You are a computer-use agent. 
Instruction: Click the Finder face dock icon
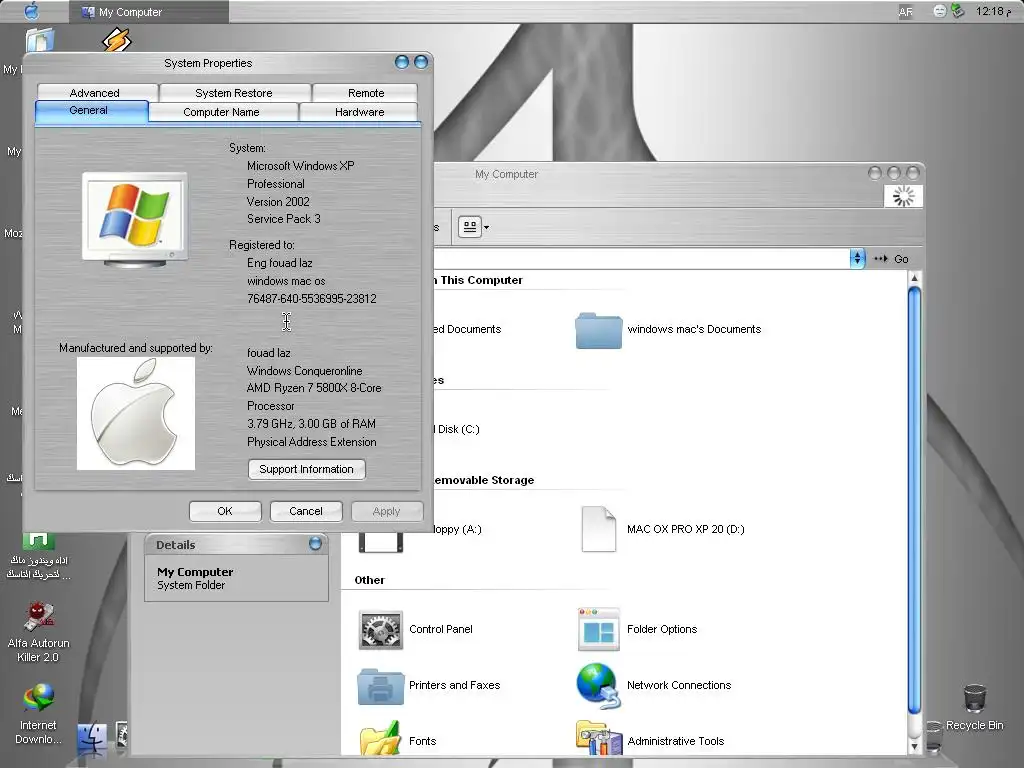pos(92,739)
